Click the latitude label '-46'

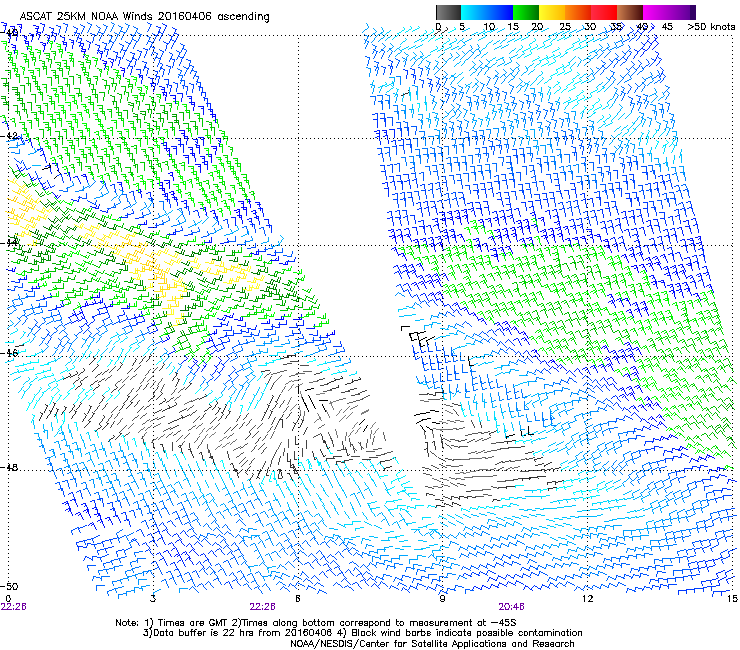tap(10, 353)
